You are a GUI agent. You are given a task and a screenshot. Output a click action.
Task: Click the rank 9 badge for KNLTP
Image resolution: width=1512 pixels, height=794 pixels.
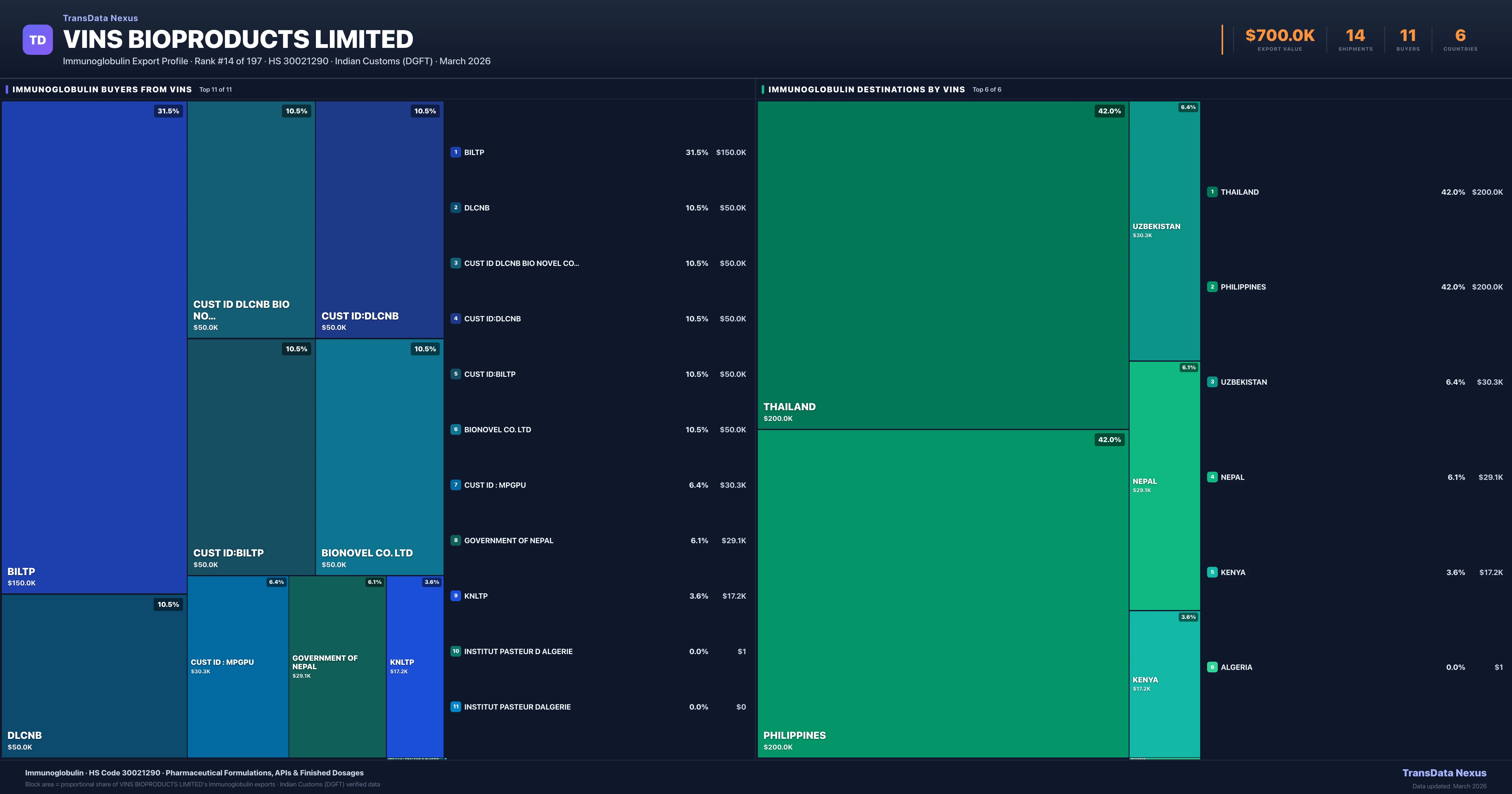point(455,595)
